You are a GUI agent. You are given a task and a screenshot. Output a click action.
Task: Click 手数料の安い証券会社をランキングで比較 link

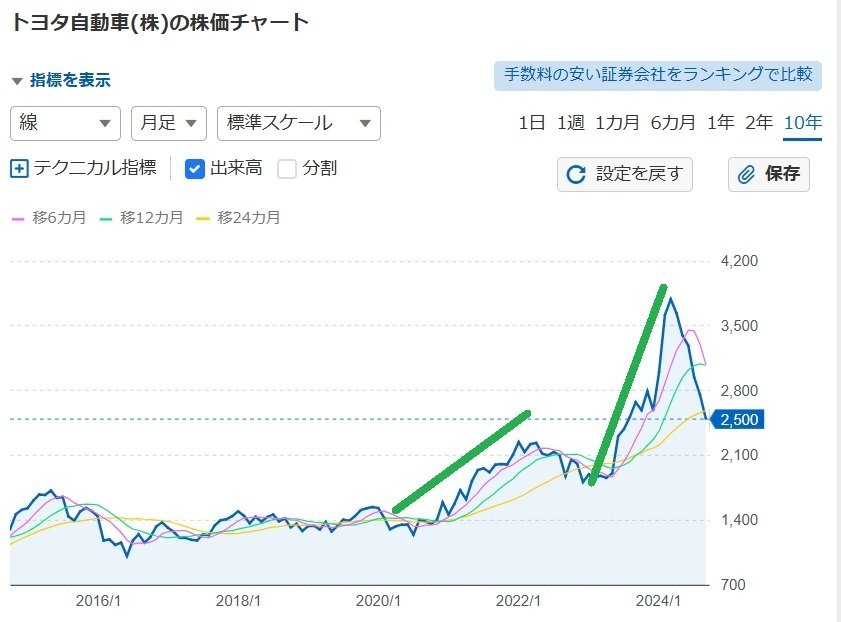(x=657, y=75)
